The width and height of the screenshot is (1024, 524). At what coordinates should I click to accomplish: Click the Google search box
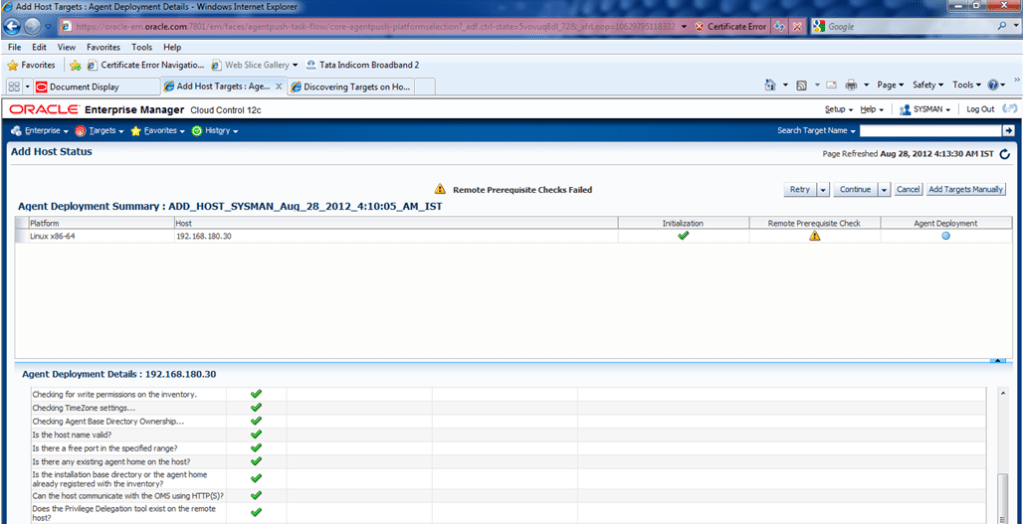tap(910, 27)
